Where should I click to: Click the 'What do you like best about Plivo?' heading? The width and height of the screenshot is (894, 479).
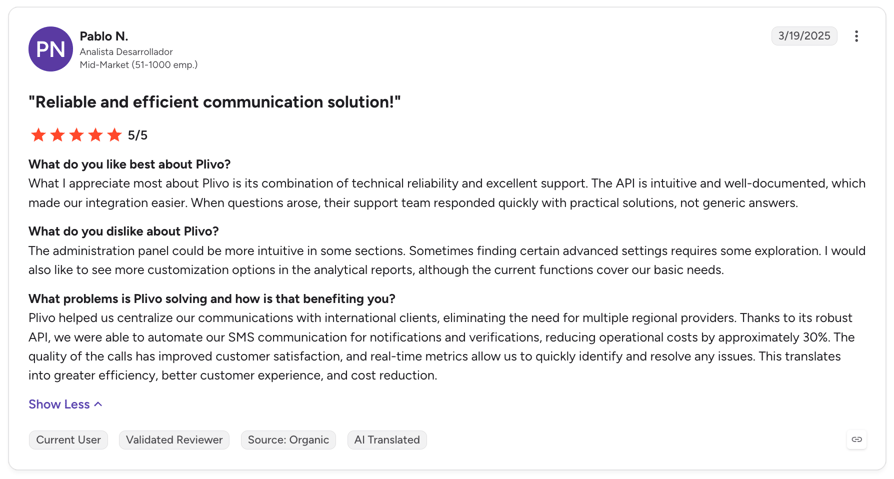[129, 164]
